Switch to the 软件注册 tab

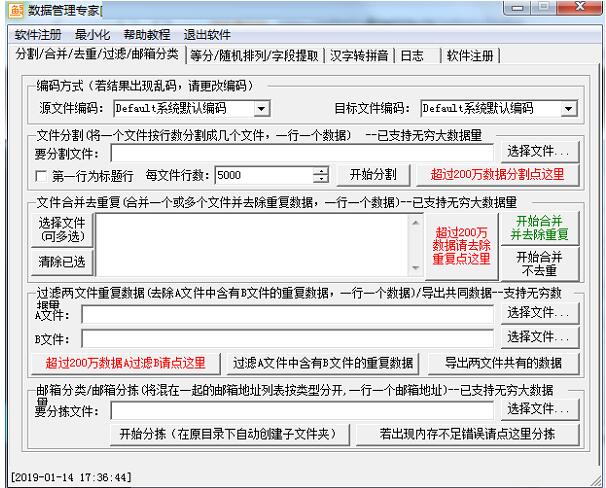[470, 56]
